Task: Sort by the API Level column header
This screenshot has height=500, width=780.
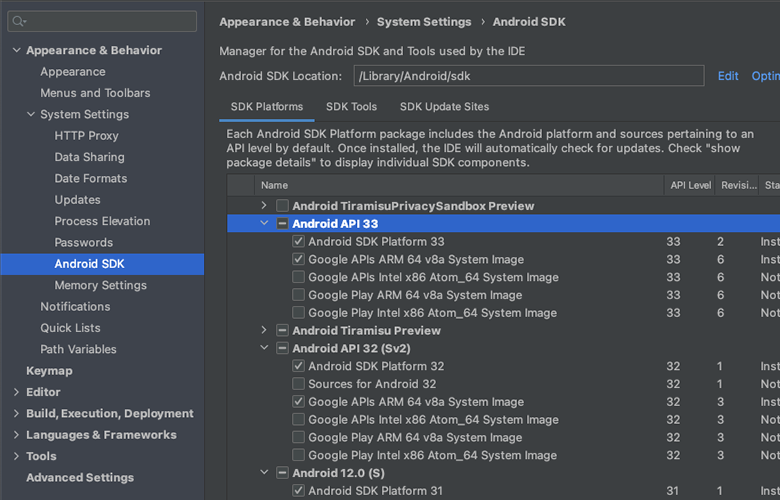Action: pos(688,185)
